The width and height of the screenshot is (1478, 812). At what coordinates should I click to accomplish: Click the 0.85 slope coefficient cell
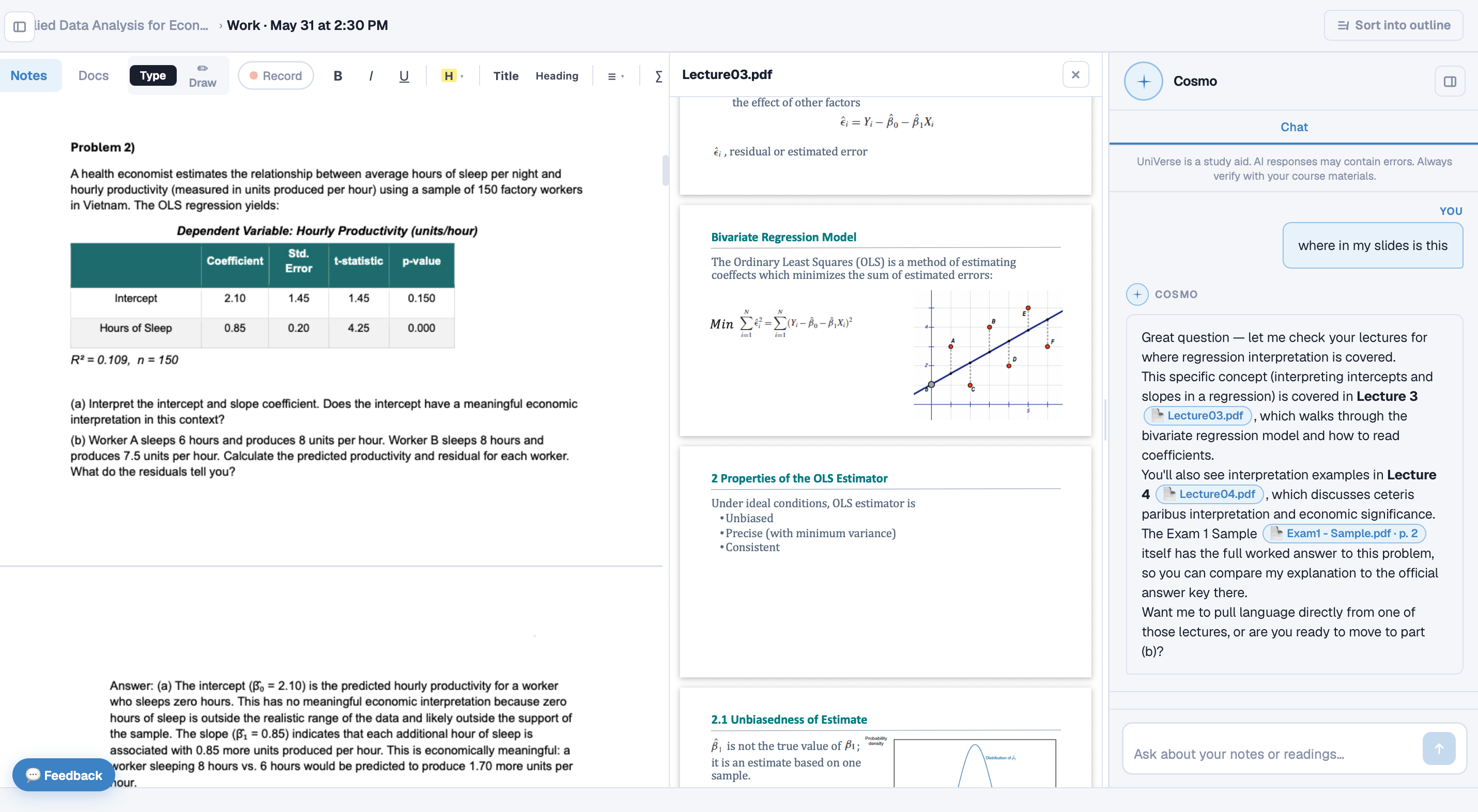tap(235, 328)
